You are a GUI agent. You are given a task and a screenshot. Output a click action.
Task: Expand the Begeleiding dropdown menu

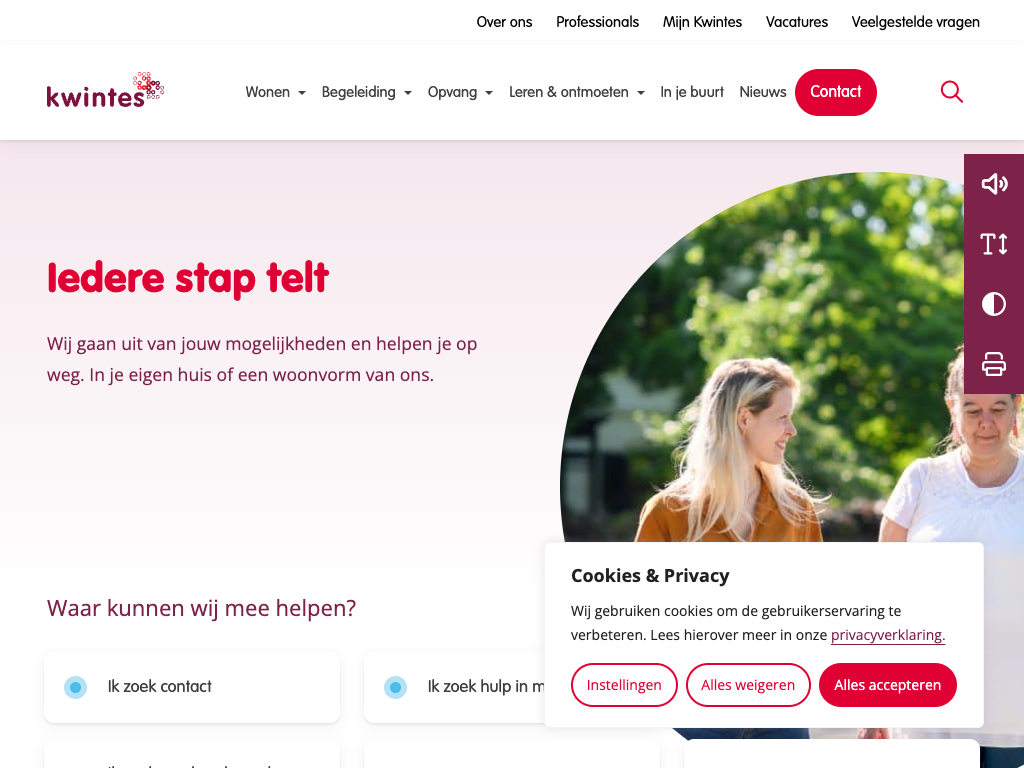(366, 92)
